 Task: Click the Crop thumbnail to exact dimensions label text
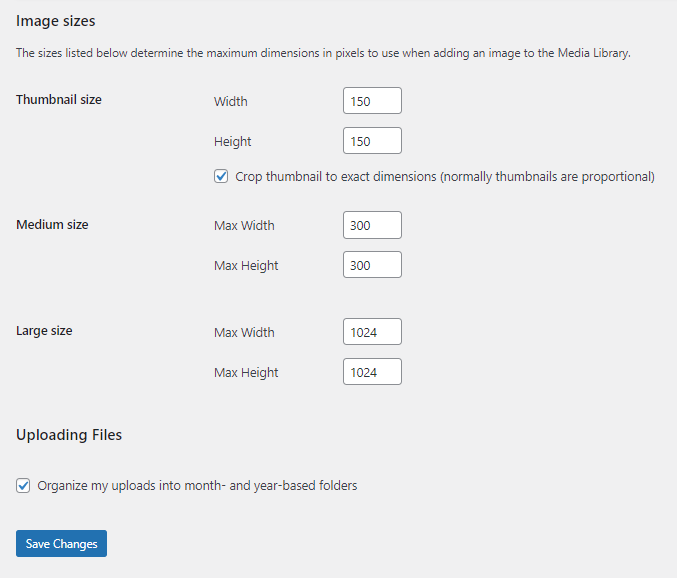coord(445,177)
